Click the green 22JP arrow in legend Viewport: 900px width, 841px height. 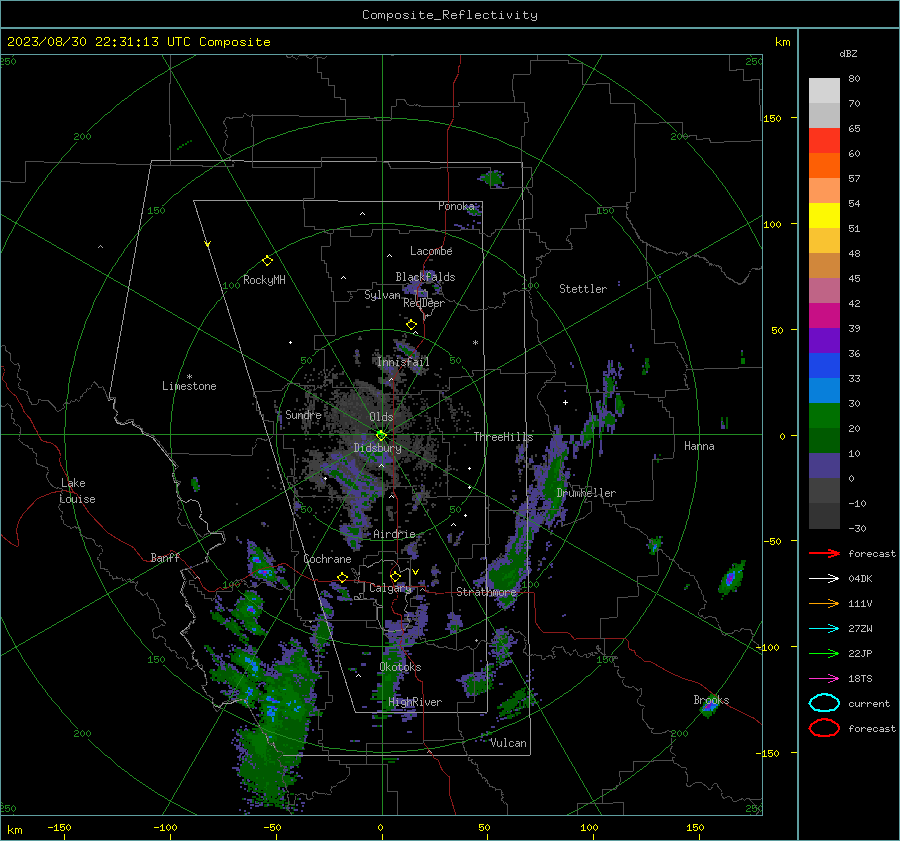point(824,653)
